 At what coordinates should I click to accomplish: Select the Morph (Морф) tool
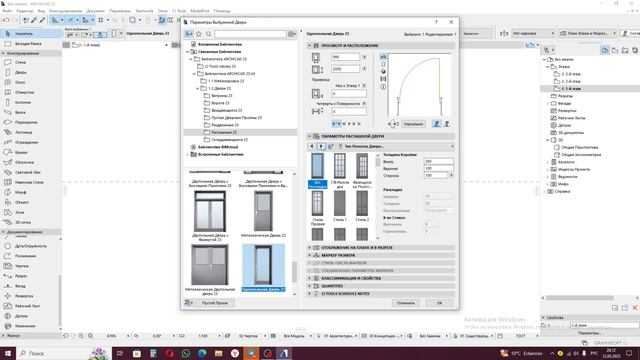[31, 192]
